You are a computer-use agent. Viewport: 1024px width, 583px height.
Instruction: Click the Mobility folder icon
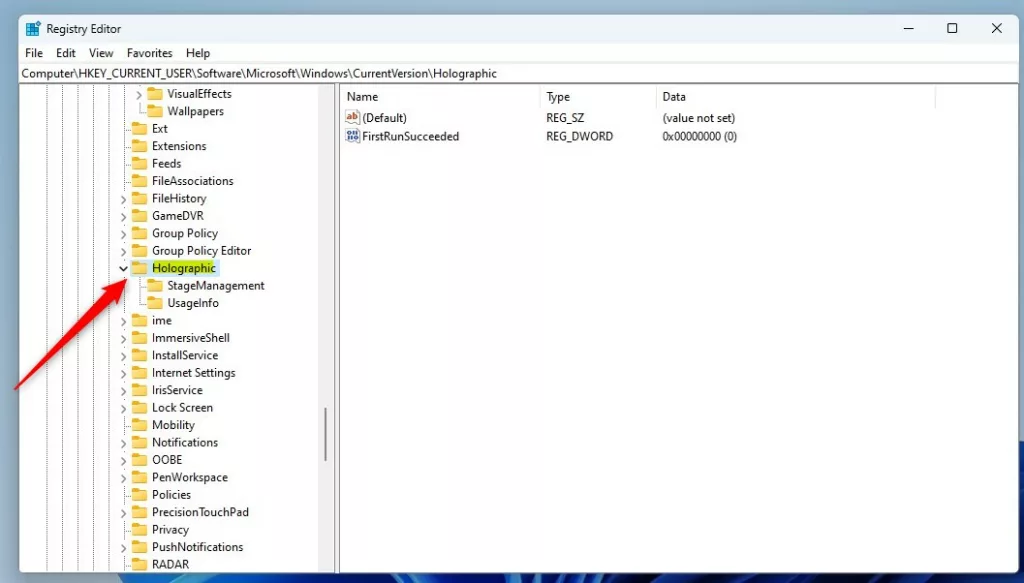tap(139, 425)
